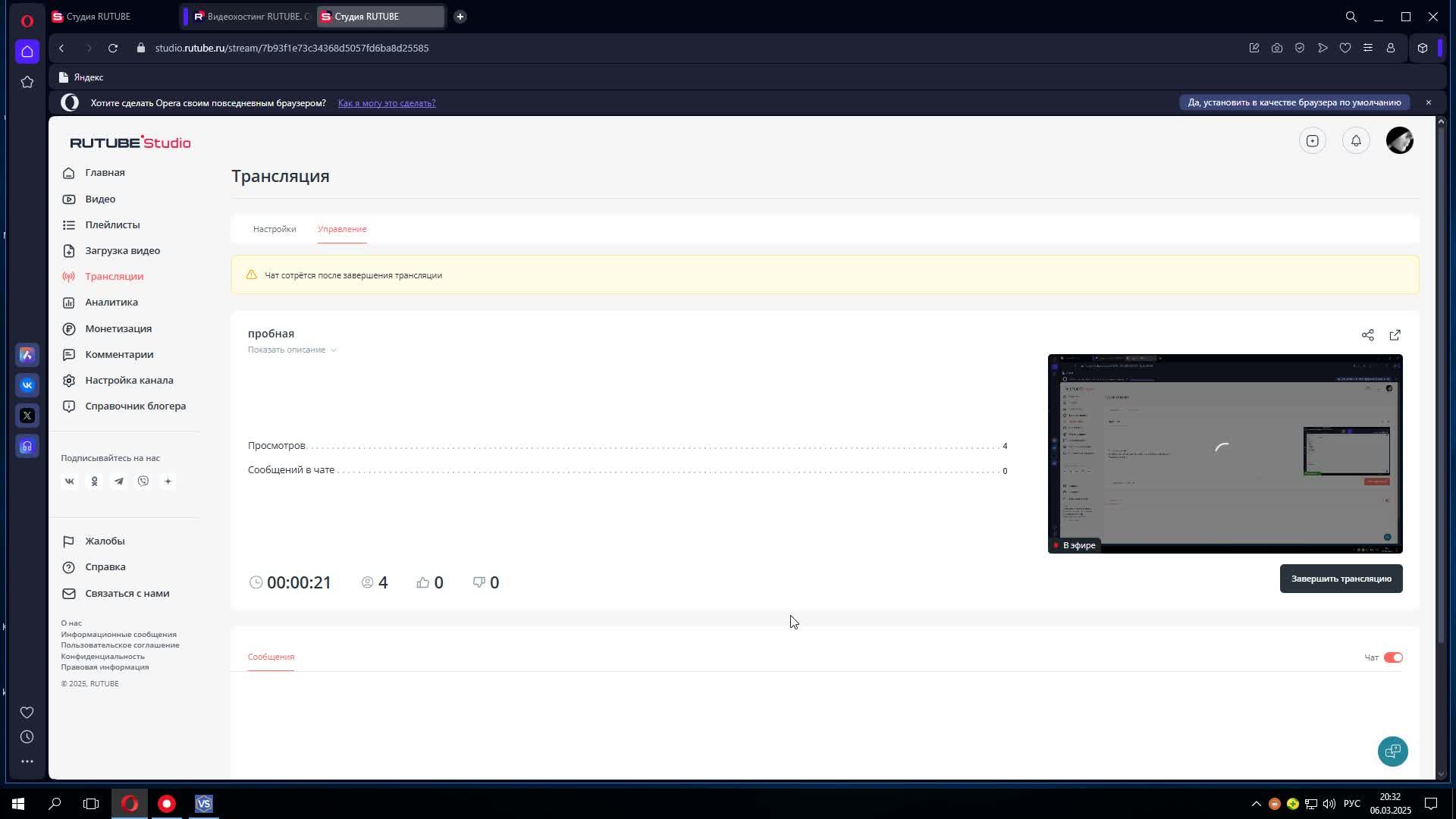Dismiss the Opera default browser banner
The image size is (1456, 819).
[1429, 102]
